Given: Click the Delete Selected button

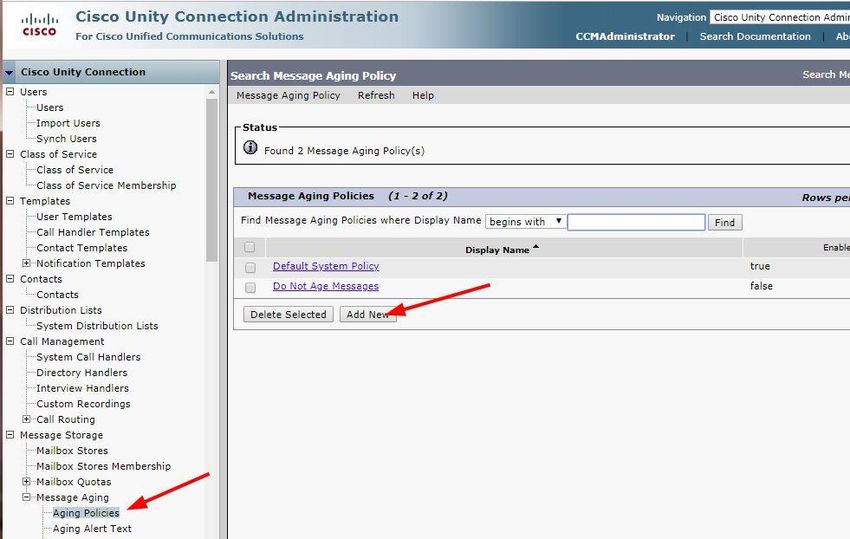Looking at the screenshot, I should point(288,315).
